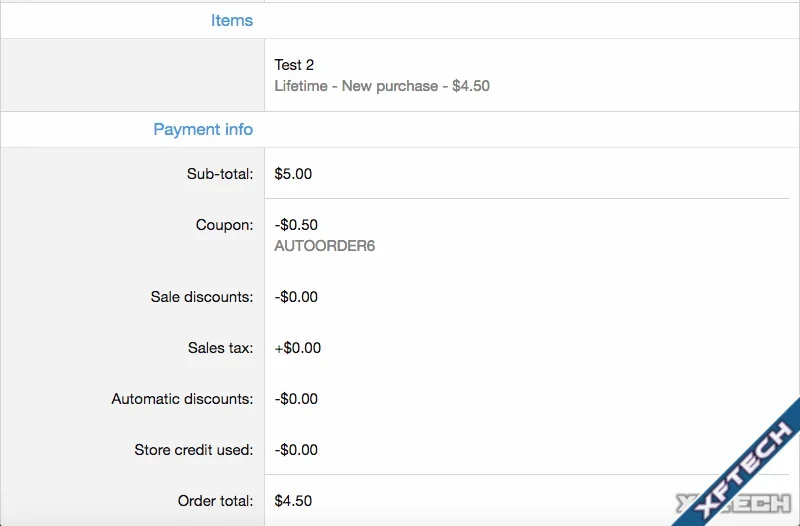Click the AUTOORDER6 coupon code
The height and width of the screenshot is (526, 800).
[x=324, y=246]
